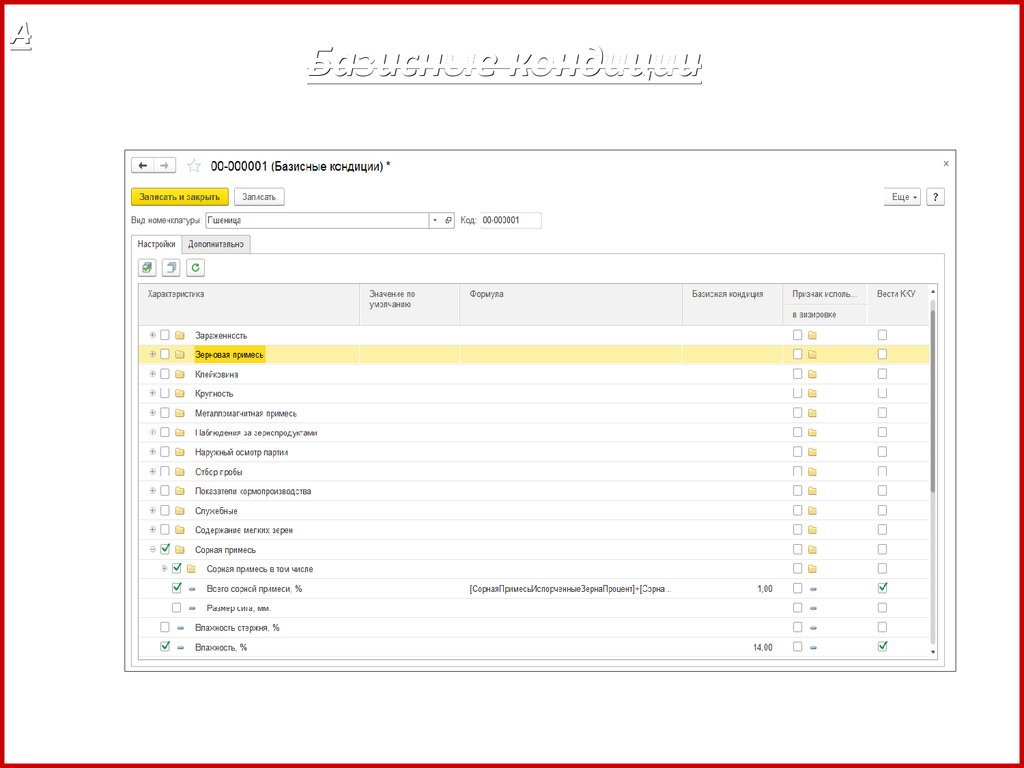Click the check all items toolbar icon
Image resolution: width=1024 pixels, height=768 pixels.
pyautogui.click(x=147, y=267)
